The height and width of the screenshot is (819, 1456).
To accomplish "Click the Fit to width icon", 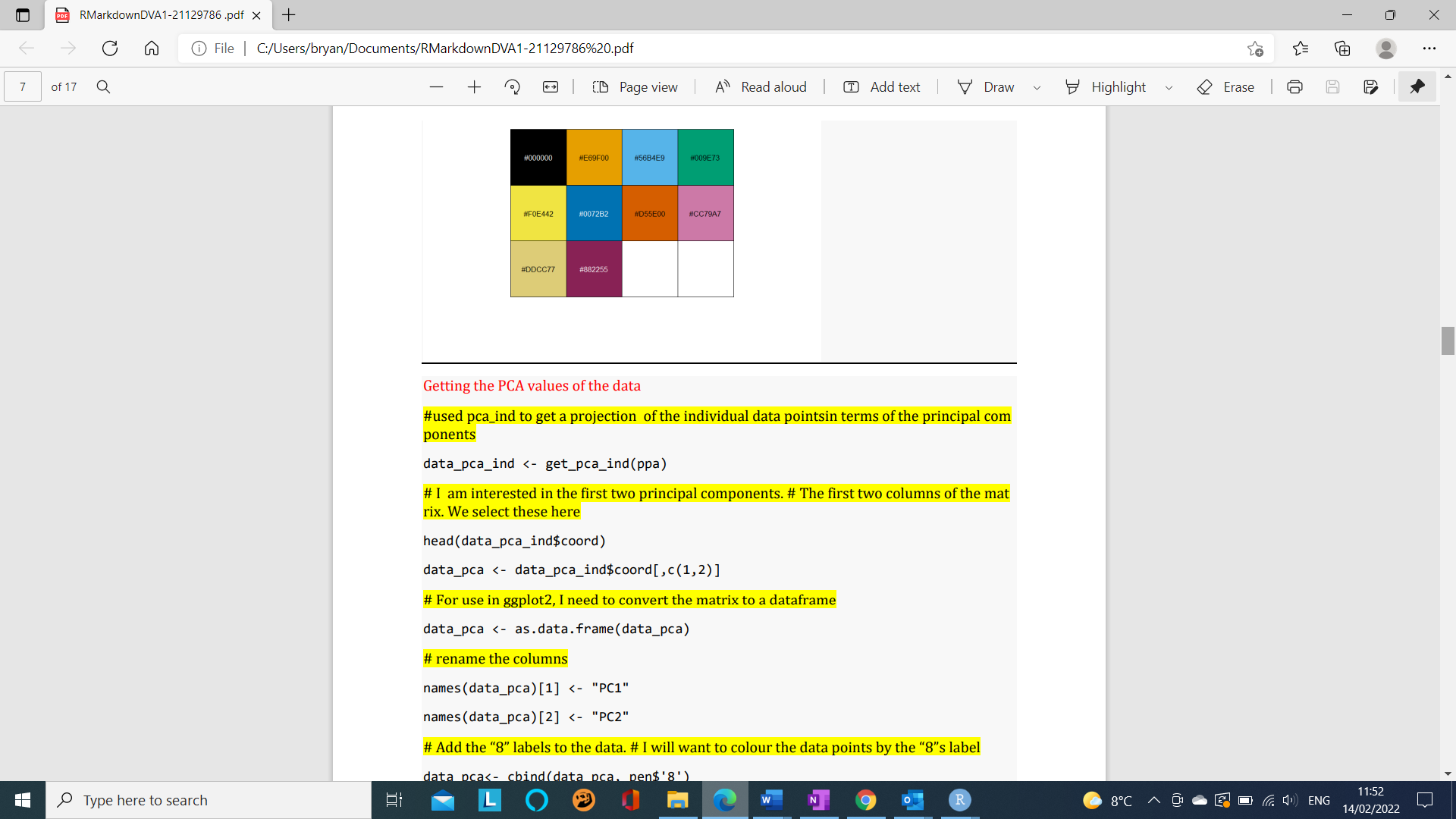I will (x=551, y=87).
